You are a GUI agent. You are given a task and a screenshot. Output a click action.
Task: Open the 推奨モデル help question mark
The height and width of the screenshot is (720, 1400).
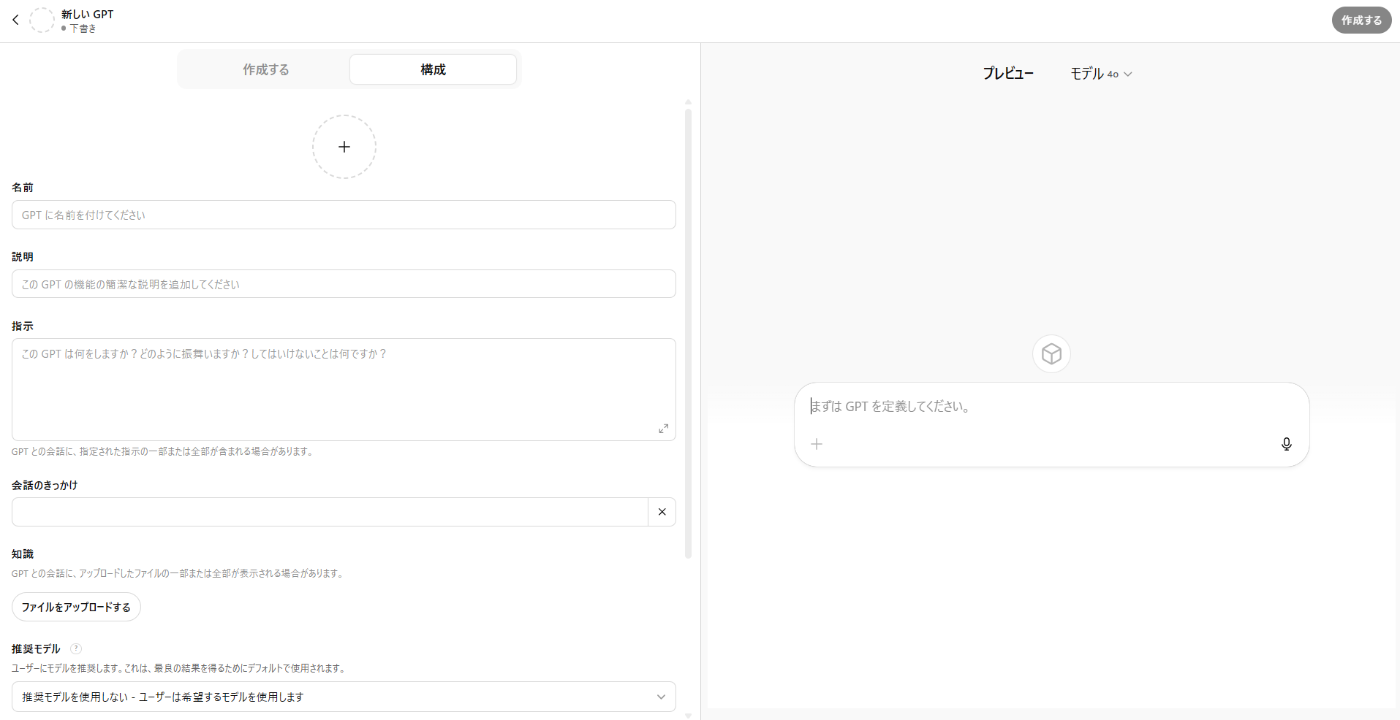click(76, 648)
